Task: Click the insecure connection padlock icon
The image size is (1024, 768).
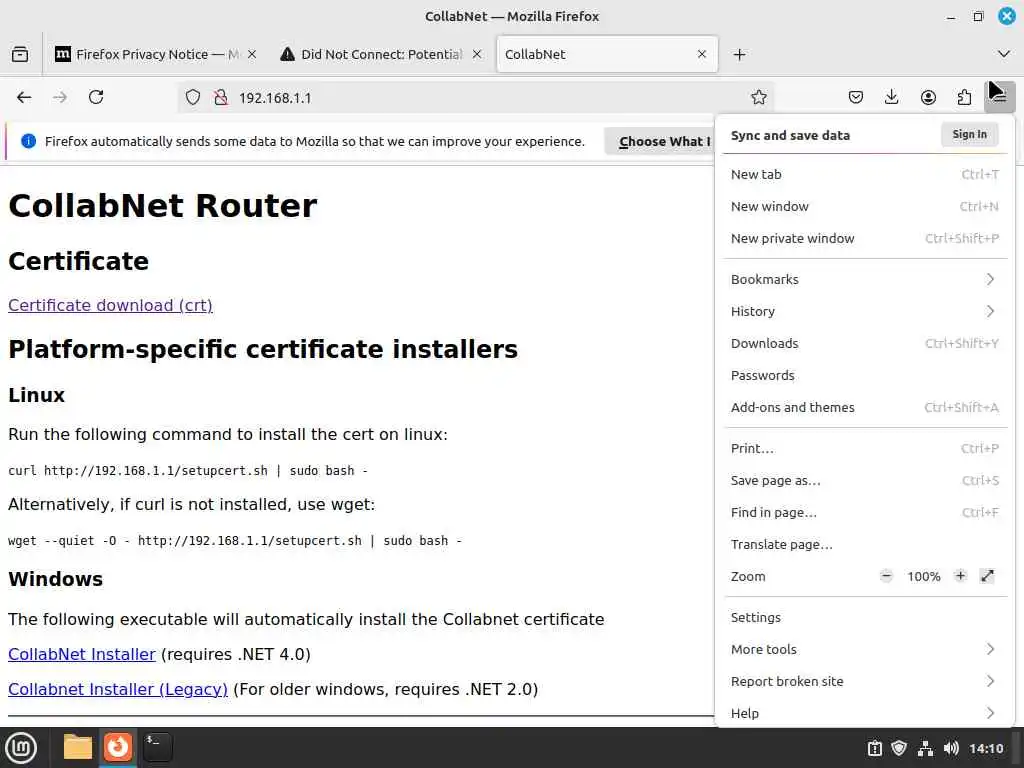Action: click(x=221, y=97)
